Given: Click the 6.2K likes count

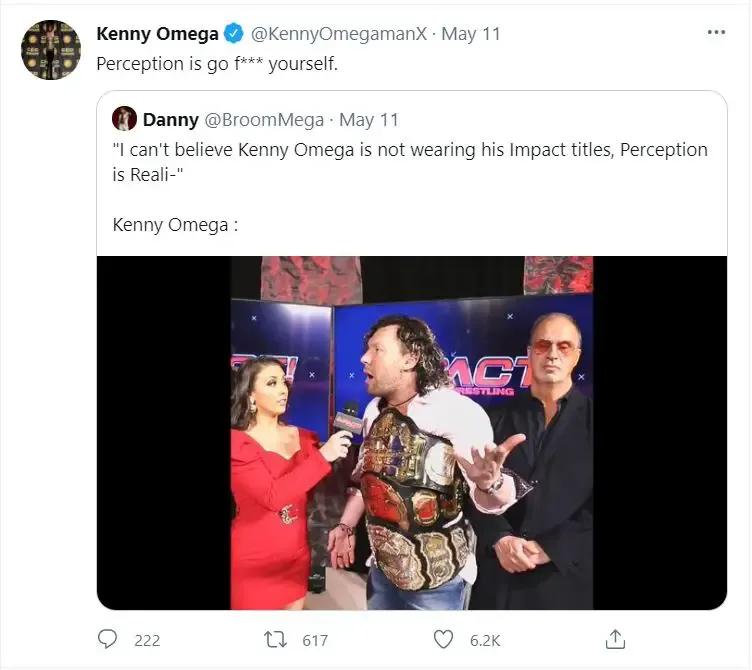Looking at the screenshot, I should 487,640.
